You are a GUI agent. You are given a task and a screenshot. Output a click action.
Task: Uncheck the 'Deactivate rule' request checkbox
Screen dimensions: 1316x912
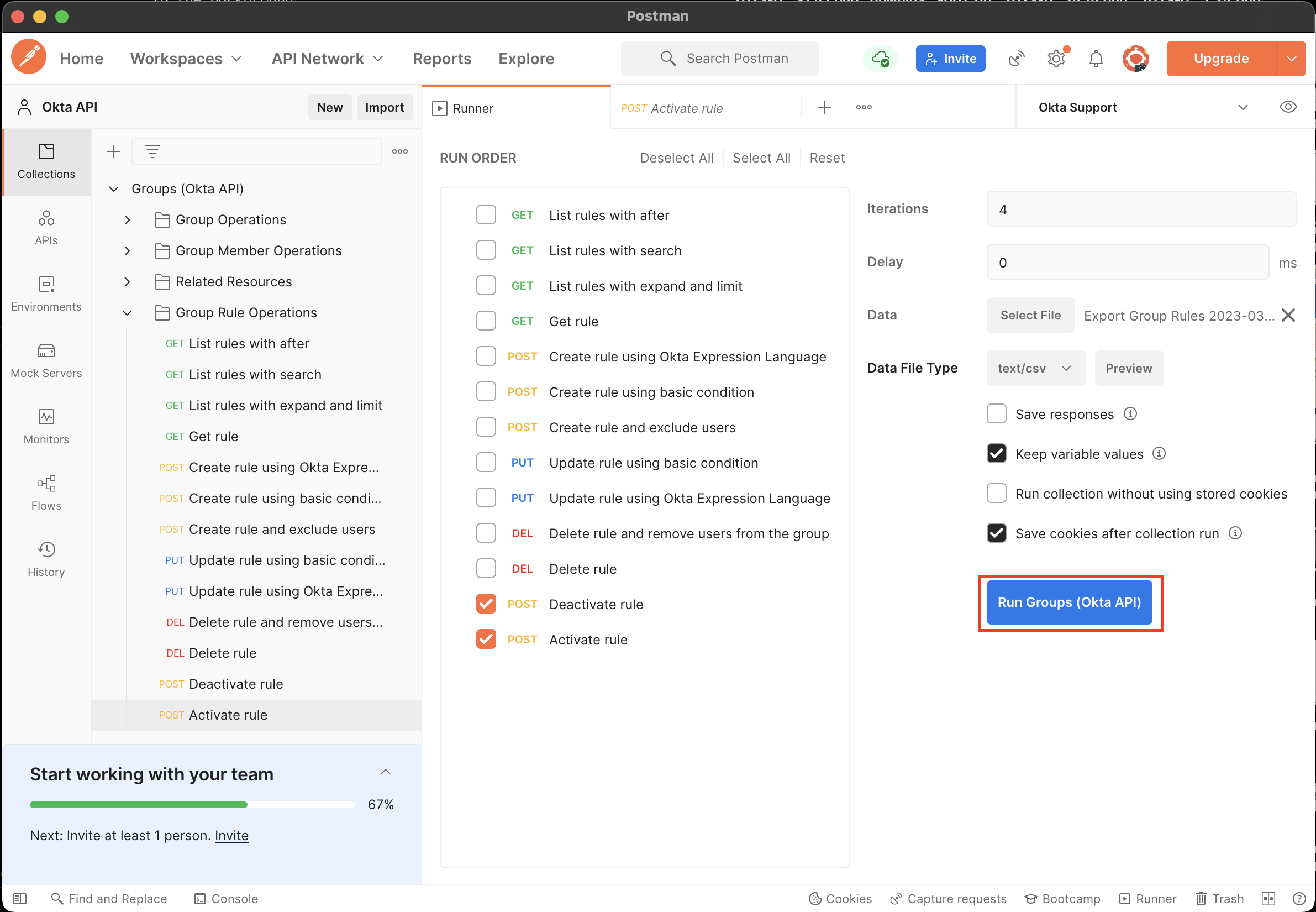486,604
